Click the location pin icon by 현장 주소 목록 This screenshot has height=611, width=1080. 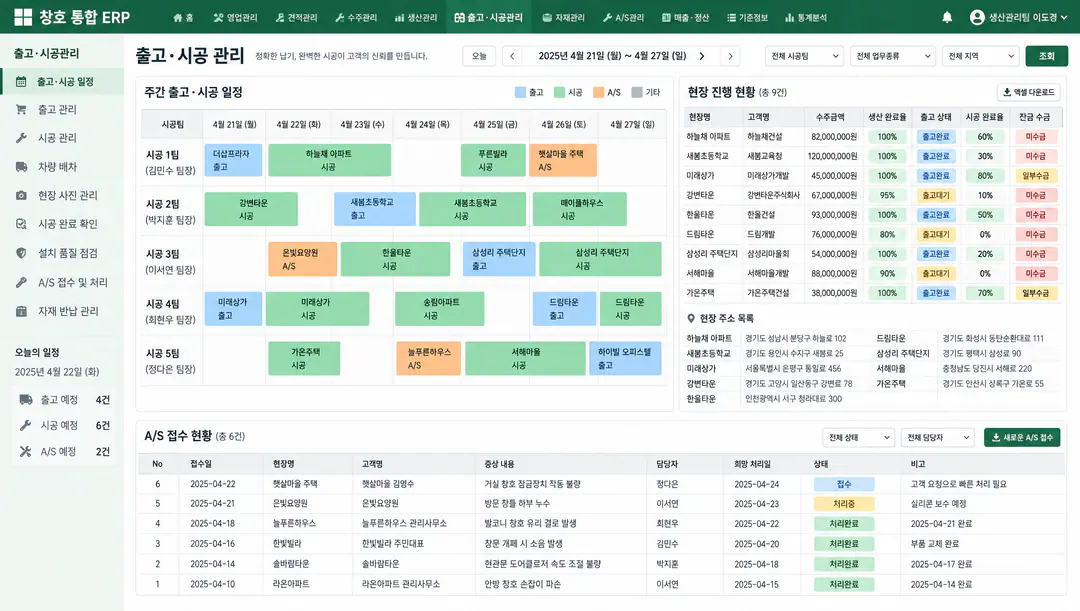(691, 318)
